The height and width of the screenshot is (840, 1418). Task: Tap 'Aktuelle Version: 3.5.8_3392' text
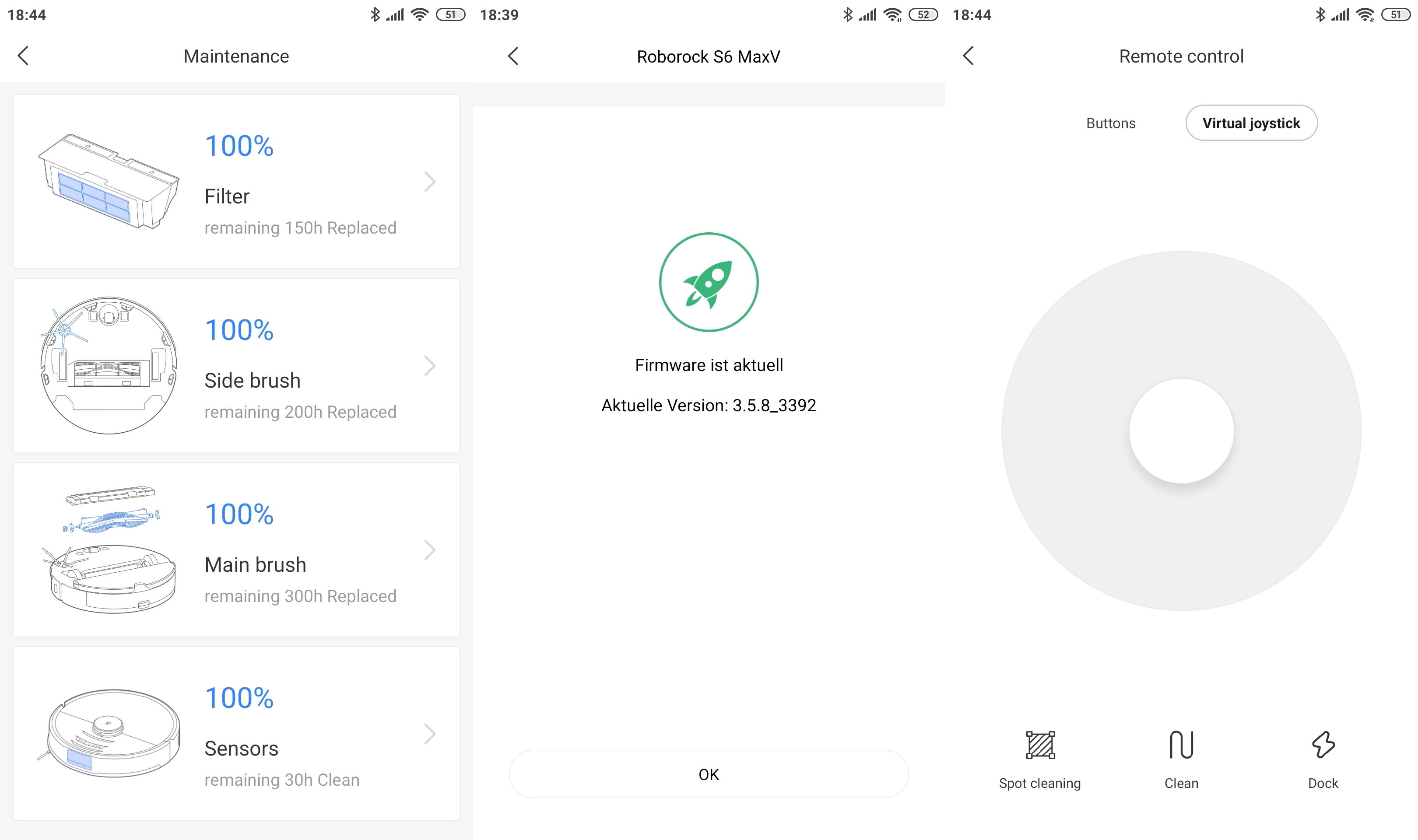pos(709,405)
